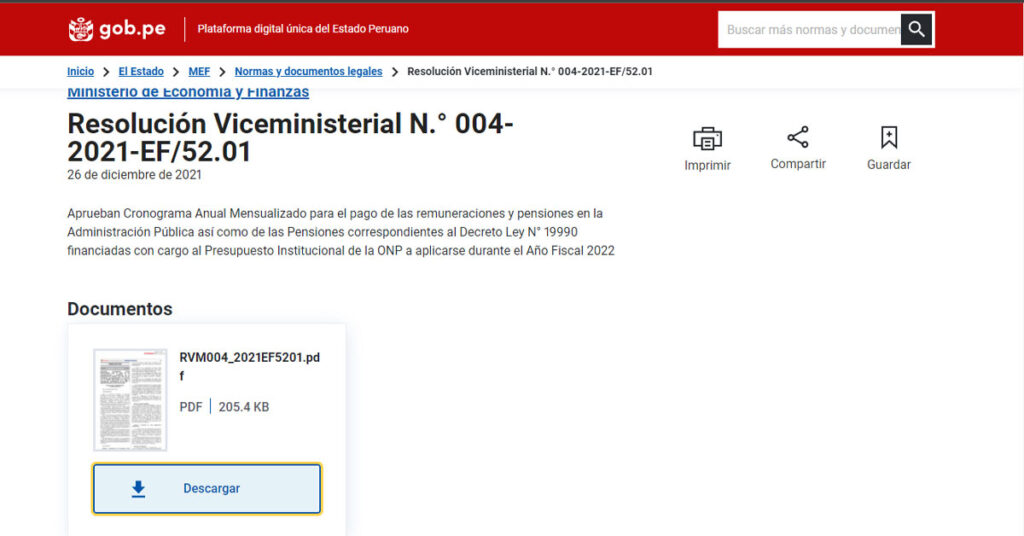Open the PDF document thumbnail preview
The width and height of the screenshot is (1024, 536).
pos(130,400)
